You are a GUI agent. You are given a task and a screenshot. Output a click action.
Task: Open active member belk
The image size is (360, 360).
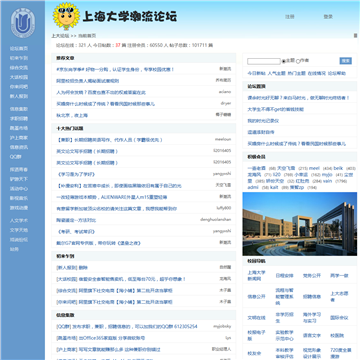tap(338, 168)
